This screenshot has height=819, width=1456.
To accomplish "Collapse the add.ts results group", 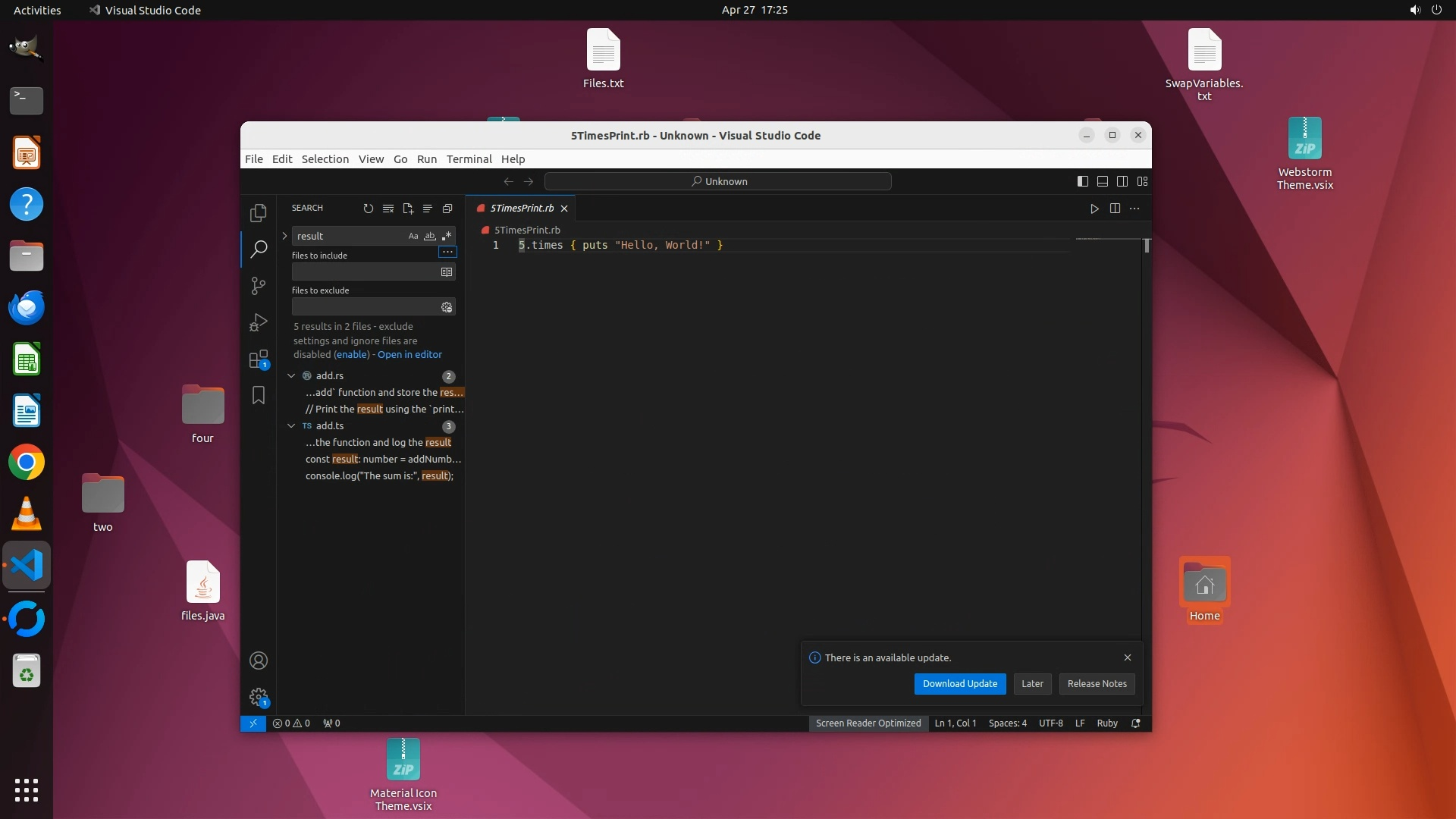I will (291, 425).
